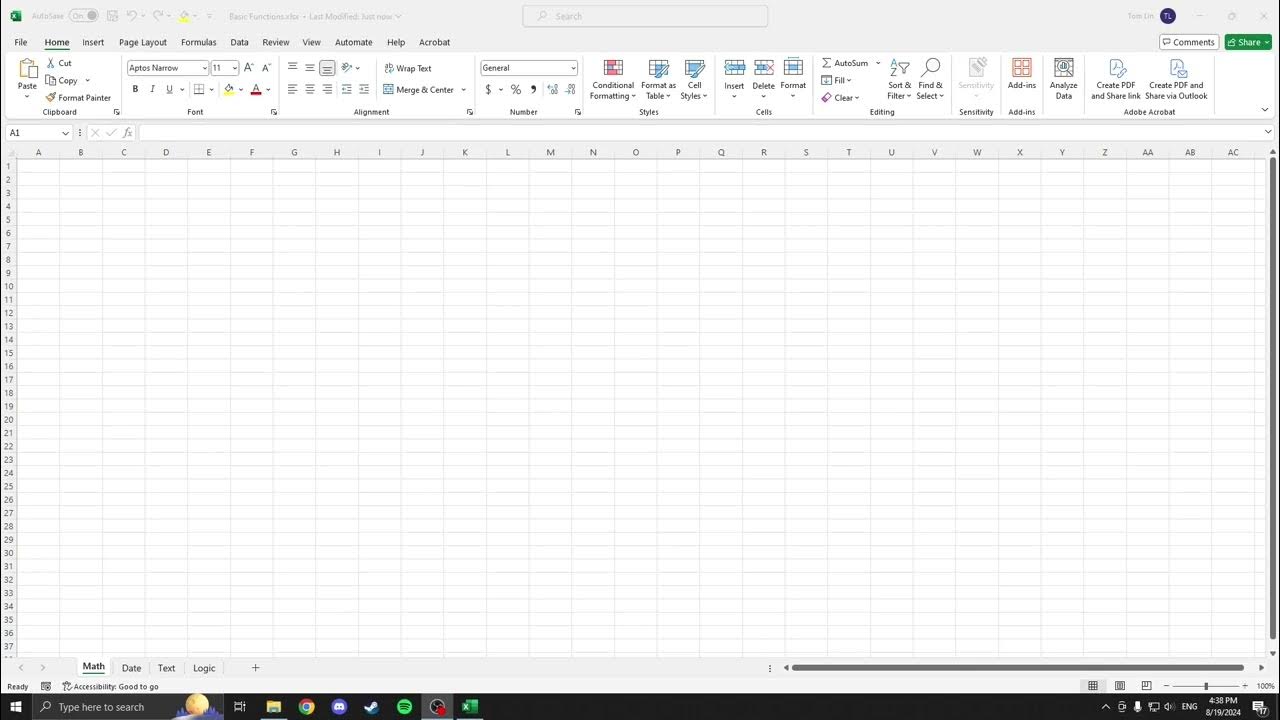Click the Paste clipboard icon

click(x=27, y=69)
